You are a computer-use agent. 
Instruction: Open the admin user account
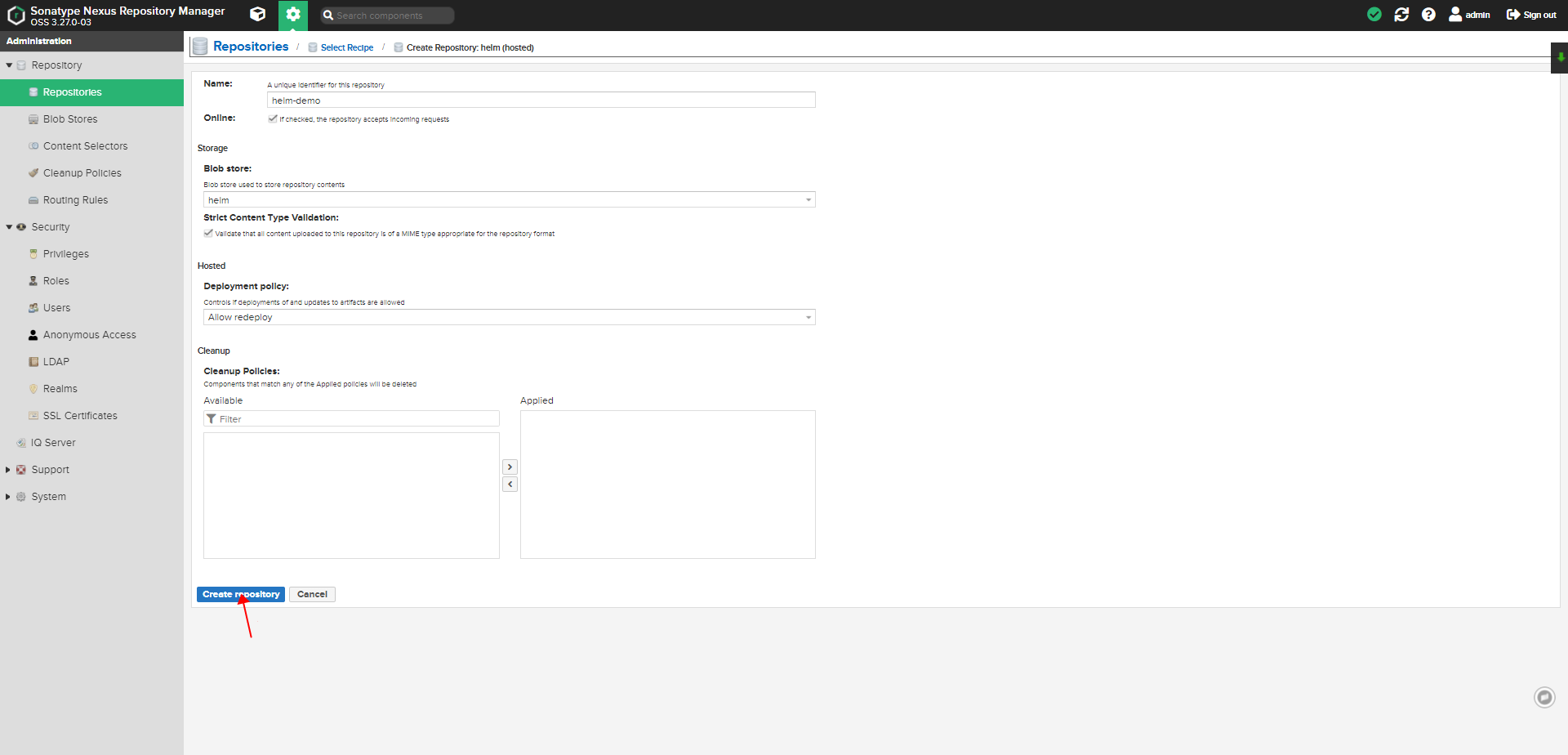pos(1469,15)
